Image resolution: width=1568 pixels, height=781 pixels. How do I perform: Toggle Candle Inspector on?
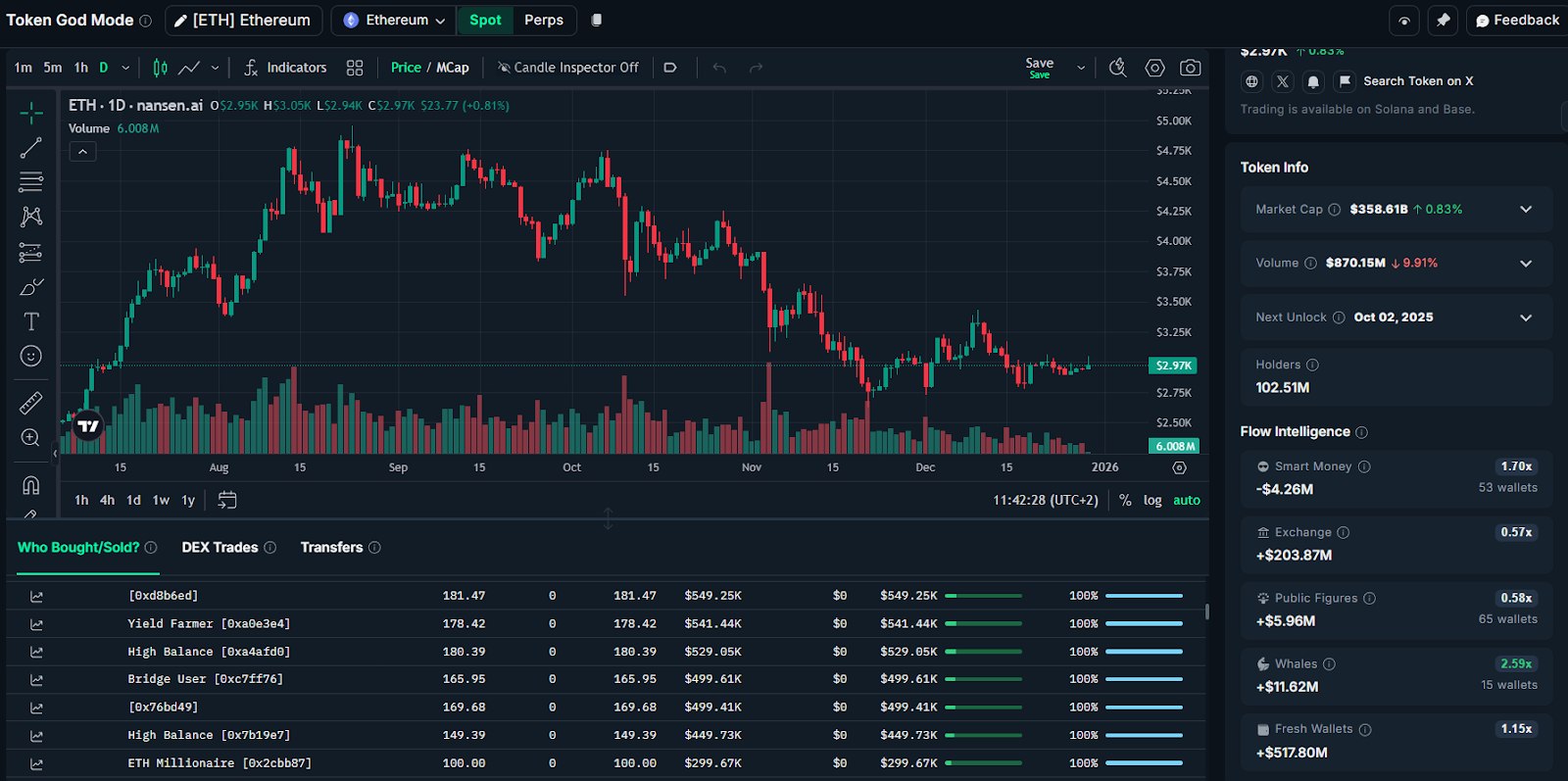point(568,68)
